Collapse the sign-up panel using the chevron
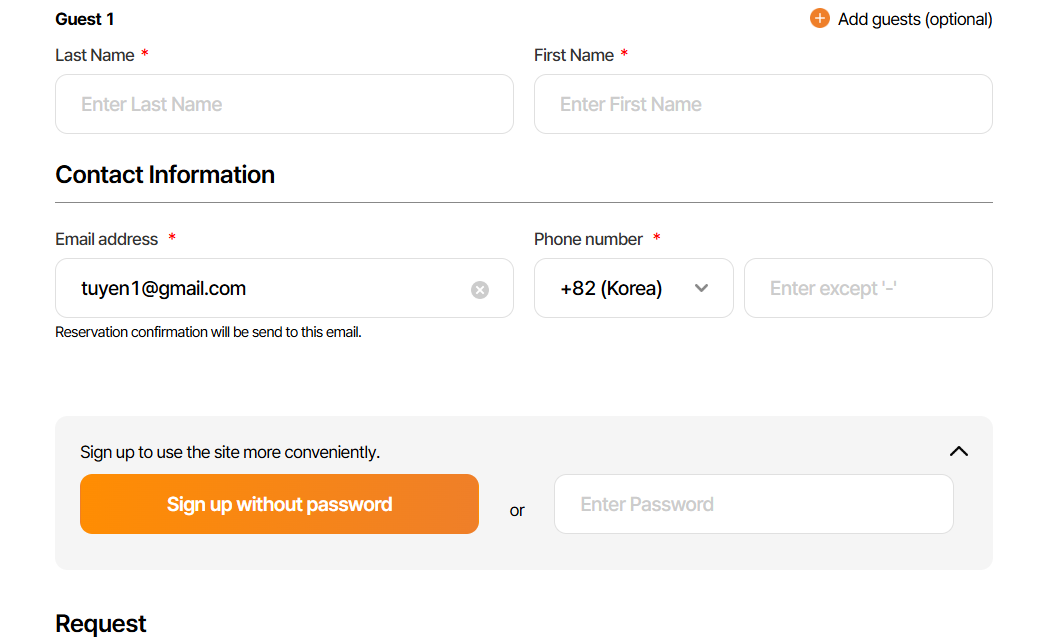Viewport: 1056px width, 639px height. tap(958, 451)
